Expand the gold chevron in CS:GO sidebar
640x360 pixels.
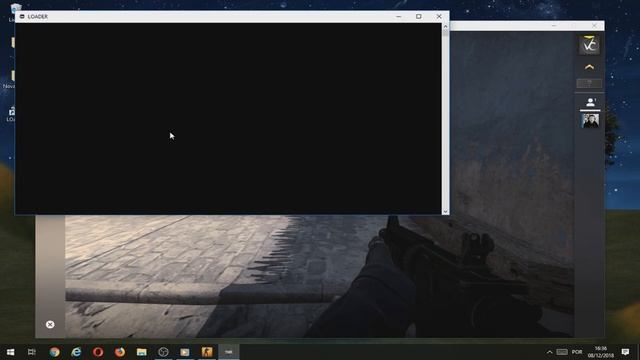(589, 67)
